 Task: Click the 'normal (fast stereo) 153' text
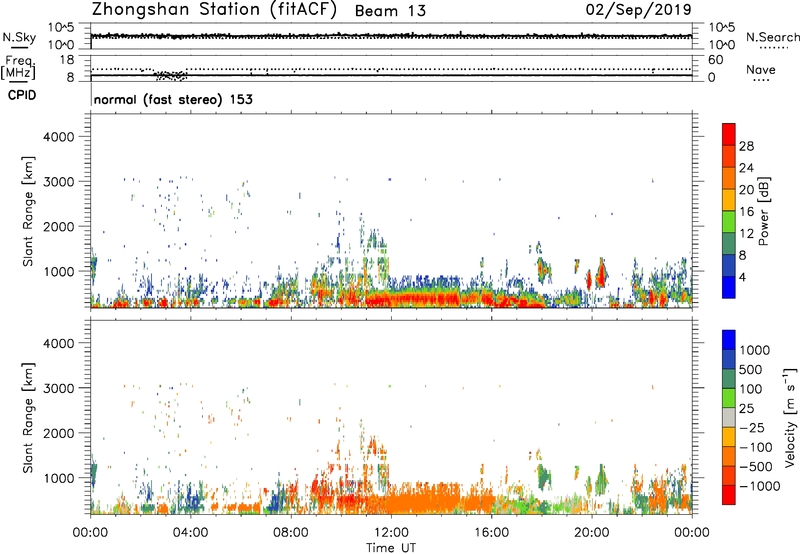173,99
